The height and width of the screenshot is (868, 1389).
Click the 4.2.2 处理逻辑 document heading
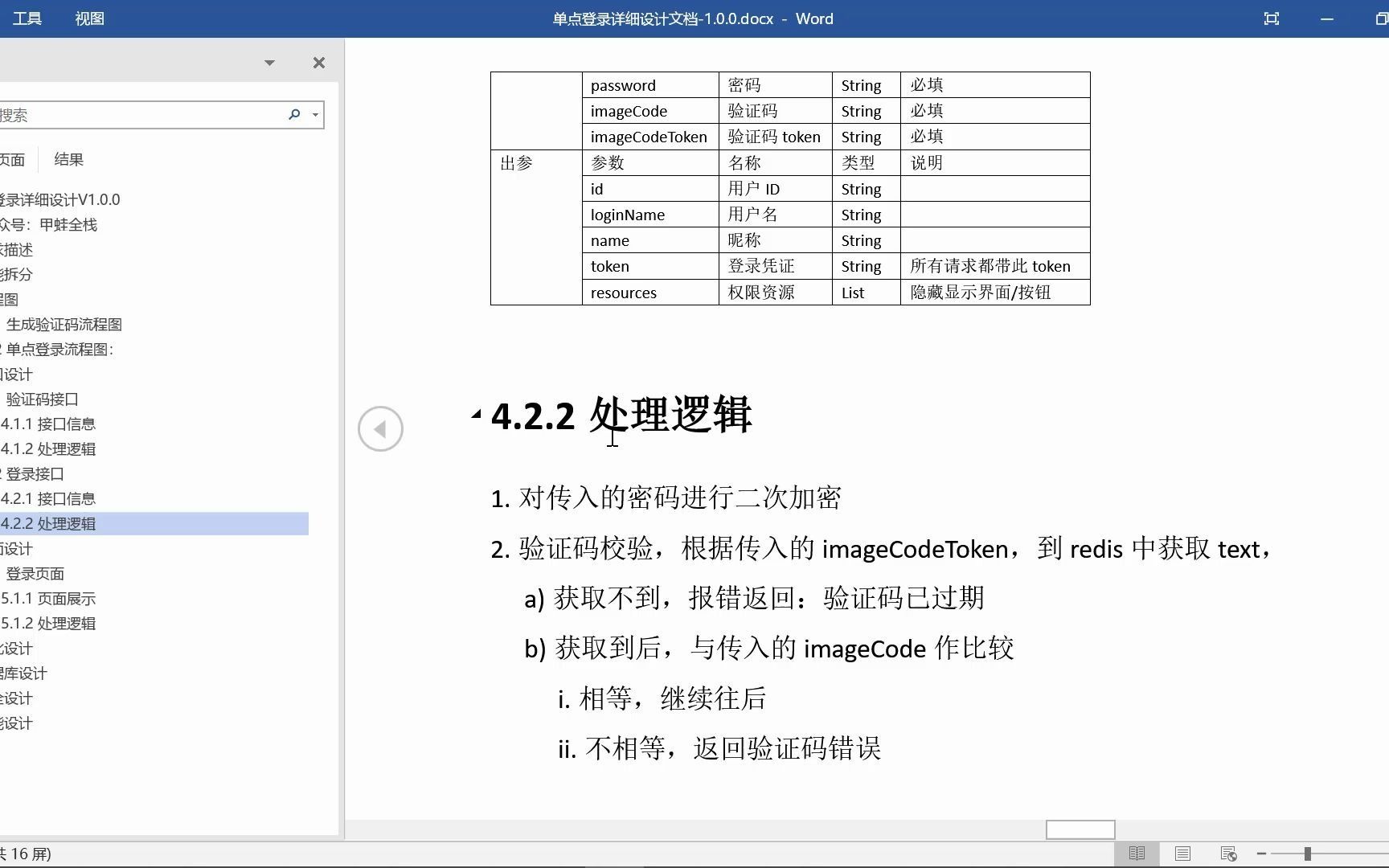pyautogui.click(x=621, y=416)
